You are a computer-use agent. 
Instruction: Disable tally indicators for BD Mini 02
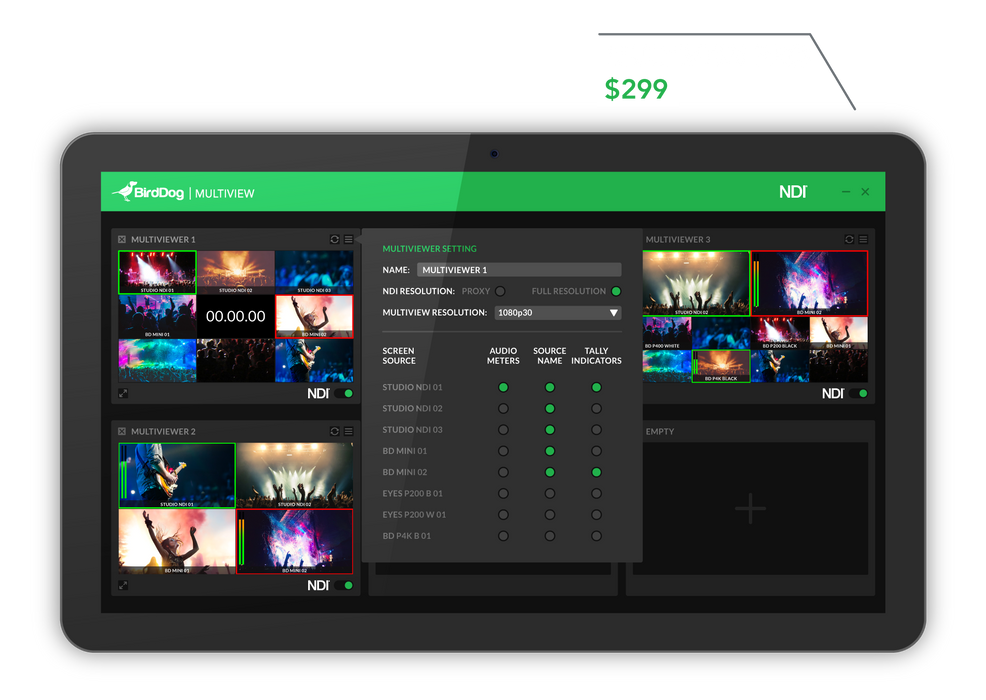[x=596, y=472]
